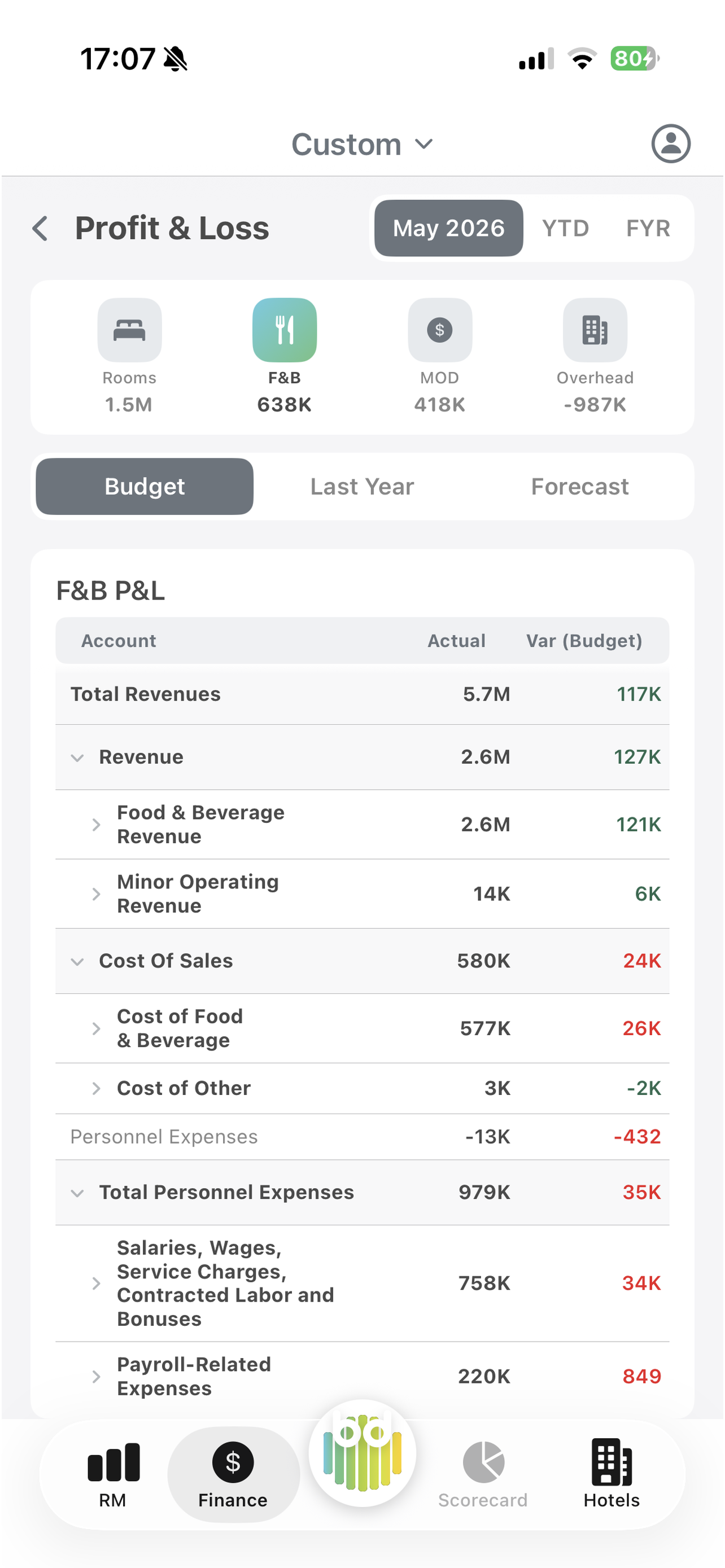Image resolution: width=725 pixels, height=1568 pixels.
Task: Switch period to YTD
Action: (x=566, y=228)
